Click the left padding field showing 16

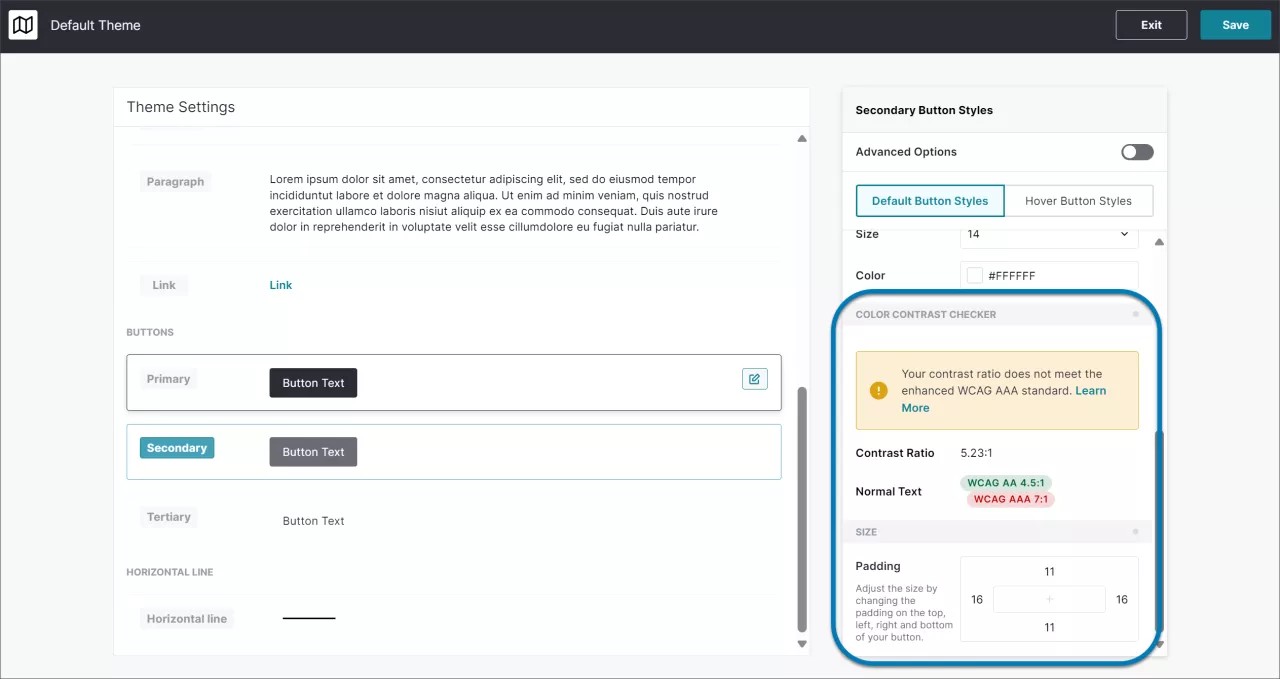pos(976,599)
